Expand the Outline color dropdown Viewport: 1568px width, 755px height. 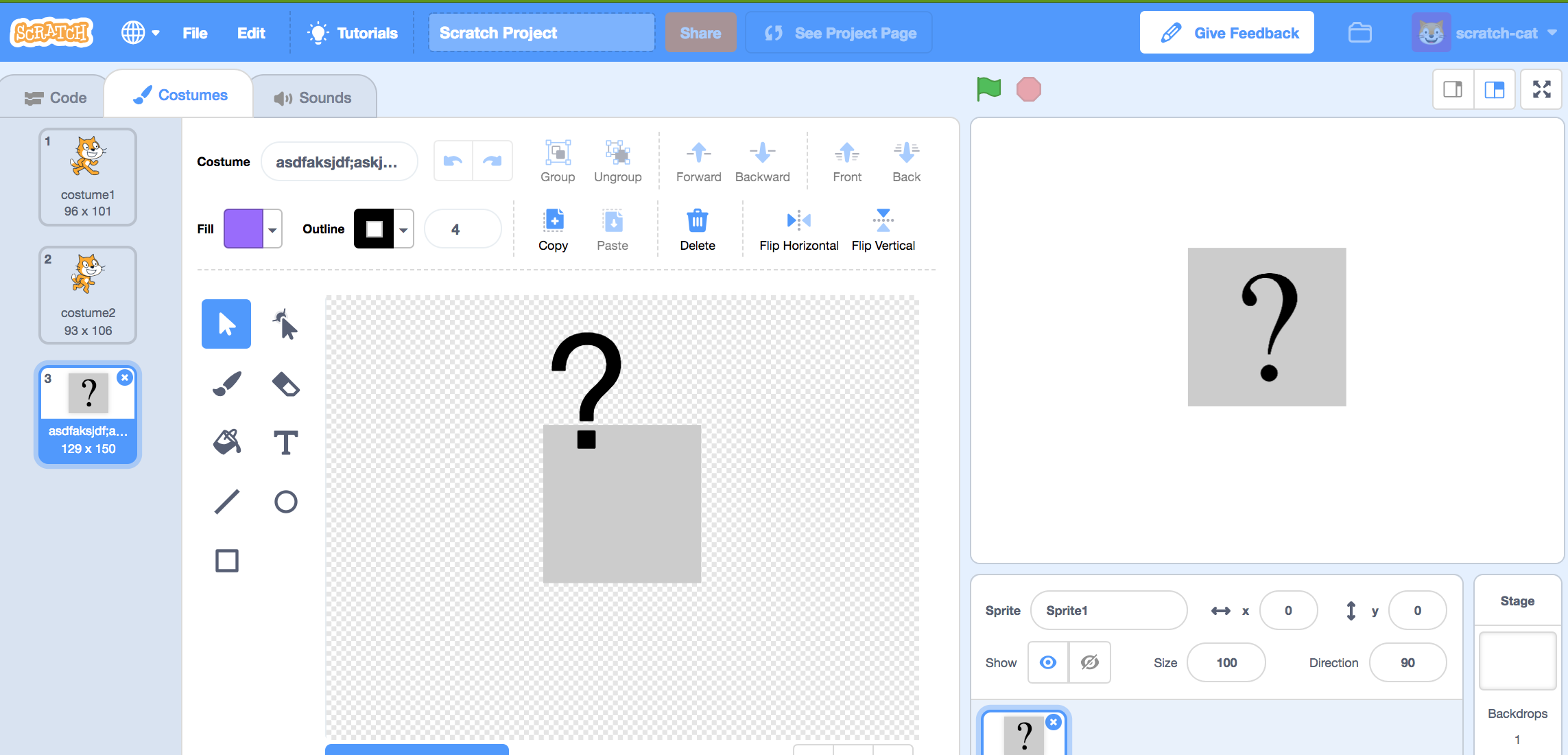click(x=403, y=229)
